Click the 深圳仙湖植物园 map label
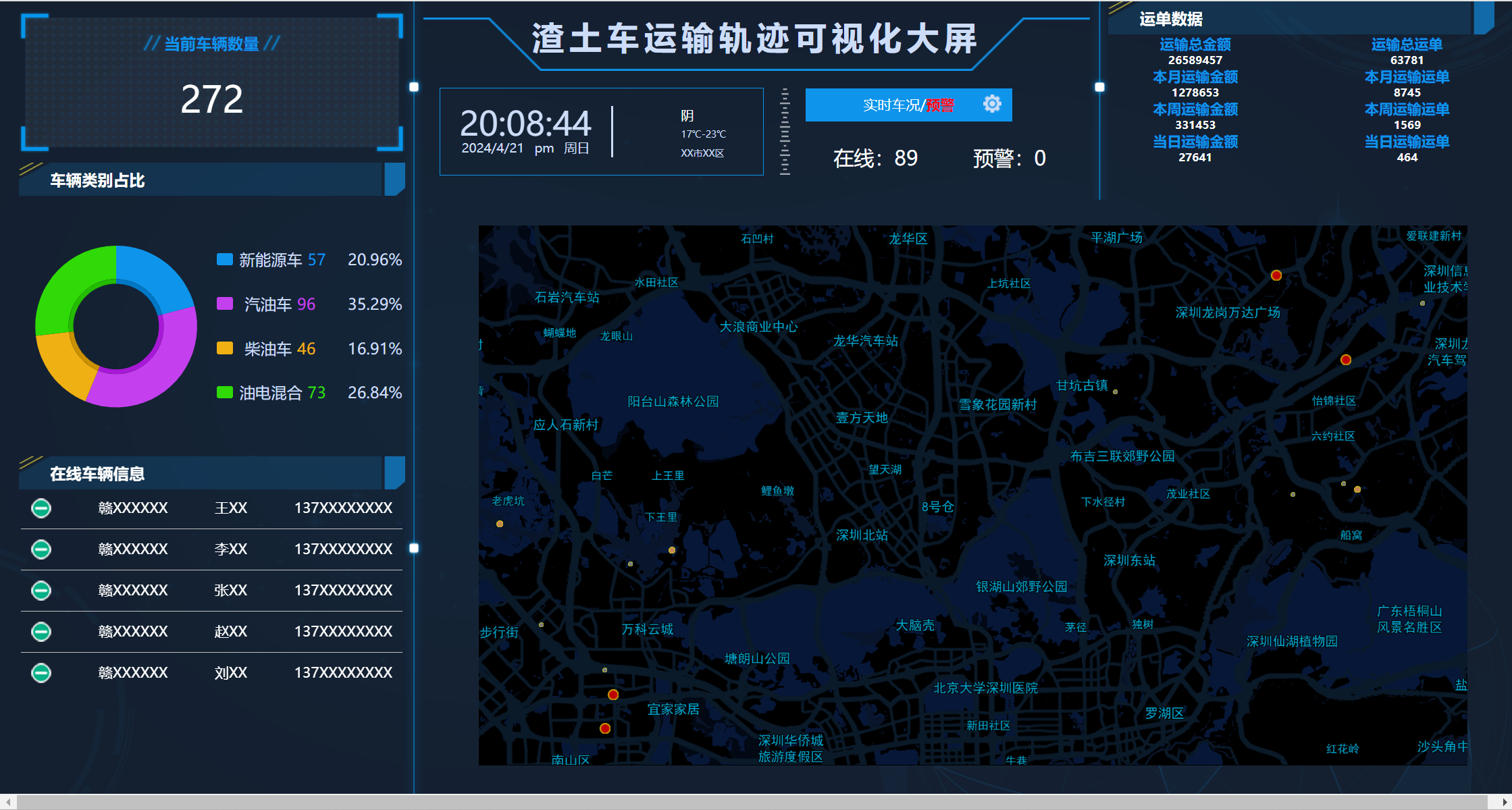The width and height of the screenshot is (1512, 810). [x=1292, y=641]
